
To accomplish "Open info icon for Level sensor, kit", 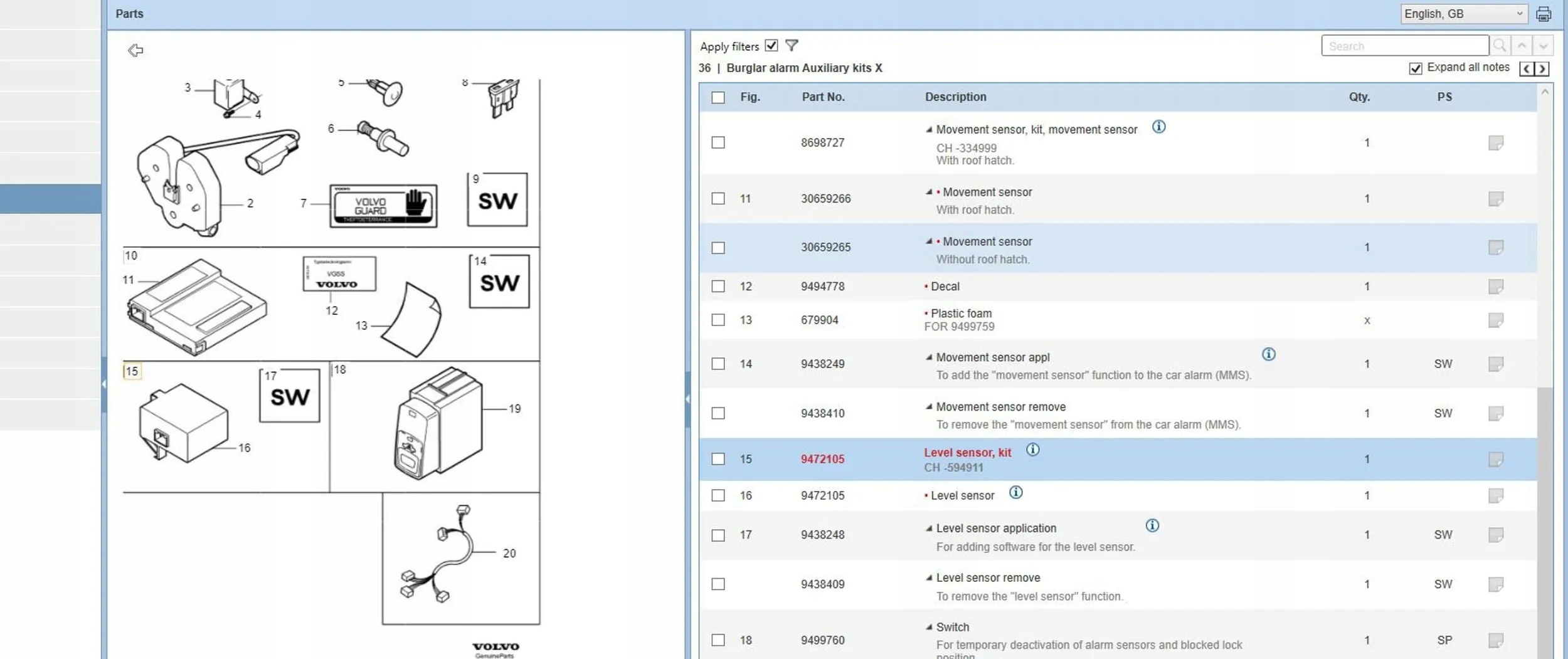I will [x=1032, y=450].
